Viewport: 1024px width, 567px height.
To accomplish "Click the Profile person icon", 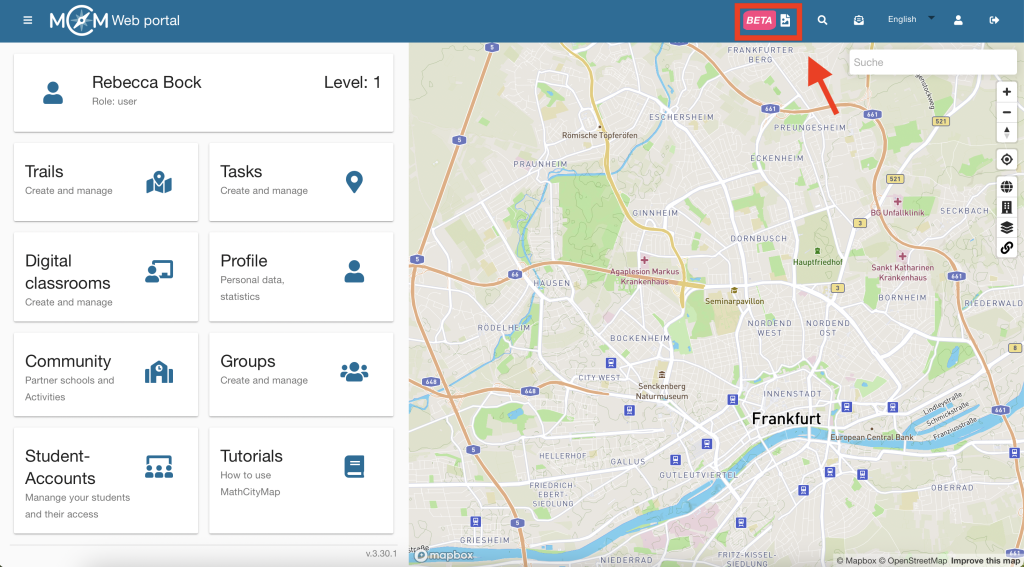I will click(354, 271).
